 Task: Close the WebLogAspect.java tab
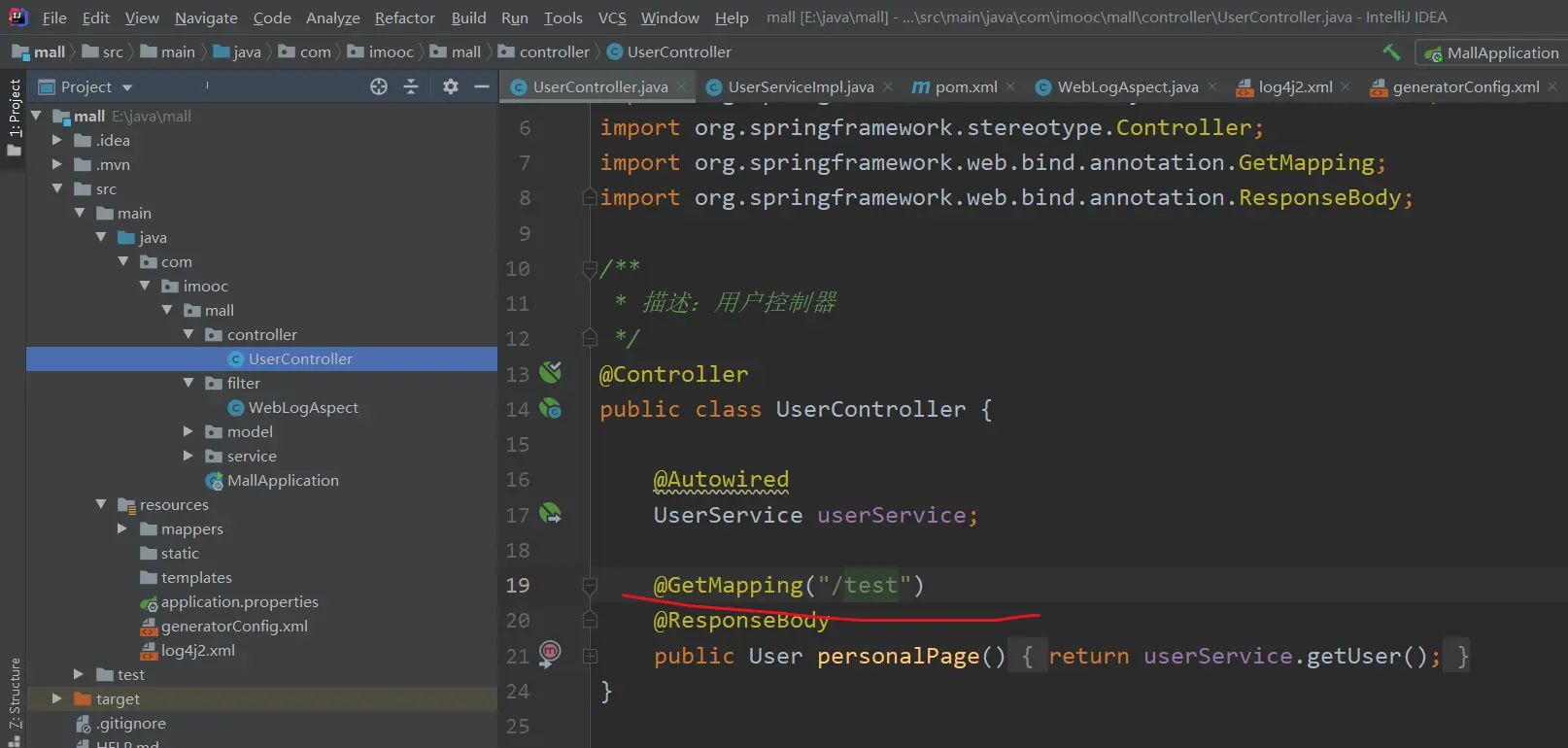point(1212,87)
